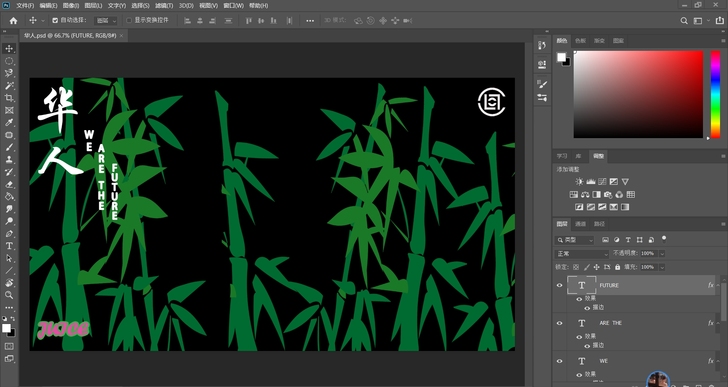Image resolution: width=728 pixels, height=387 pixels.
Task: Select the Pen tool
Action: (9, 233)
